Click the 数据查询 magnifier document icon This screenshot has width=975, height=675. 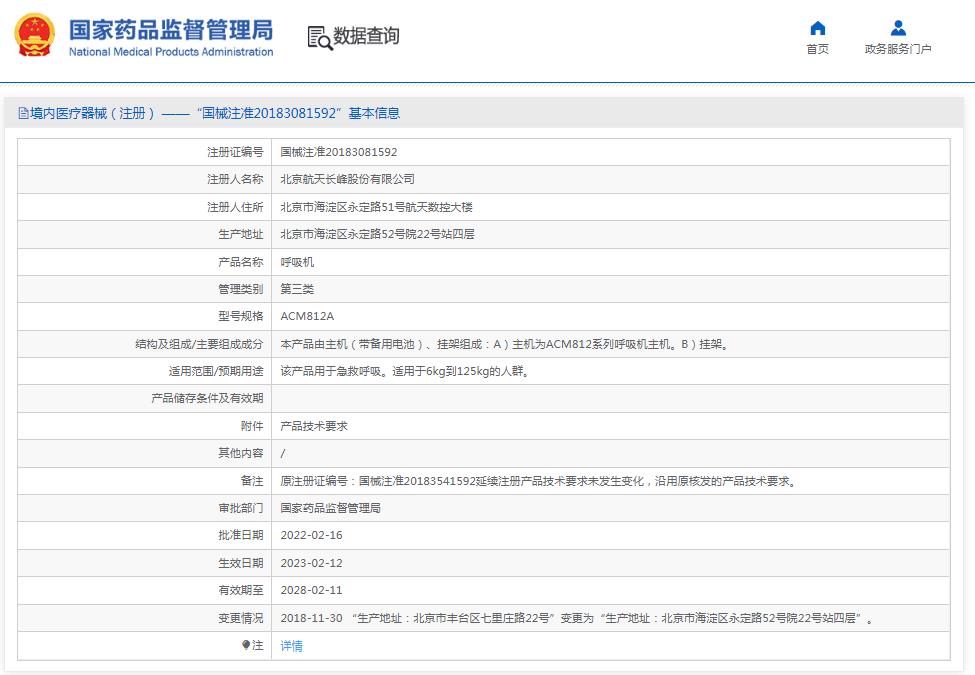tap(320, 37)
